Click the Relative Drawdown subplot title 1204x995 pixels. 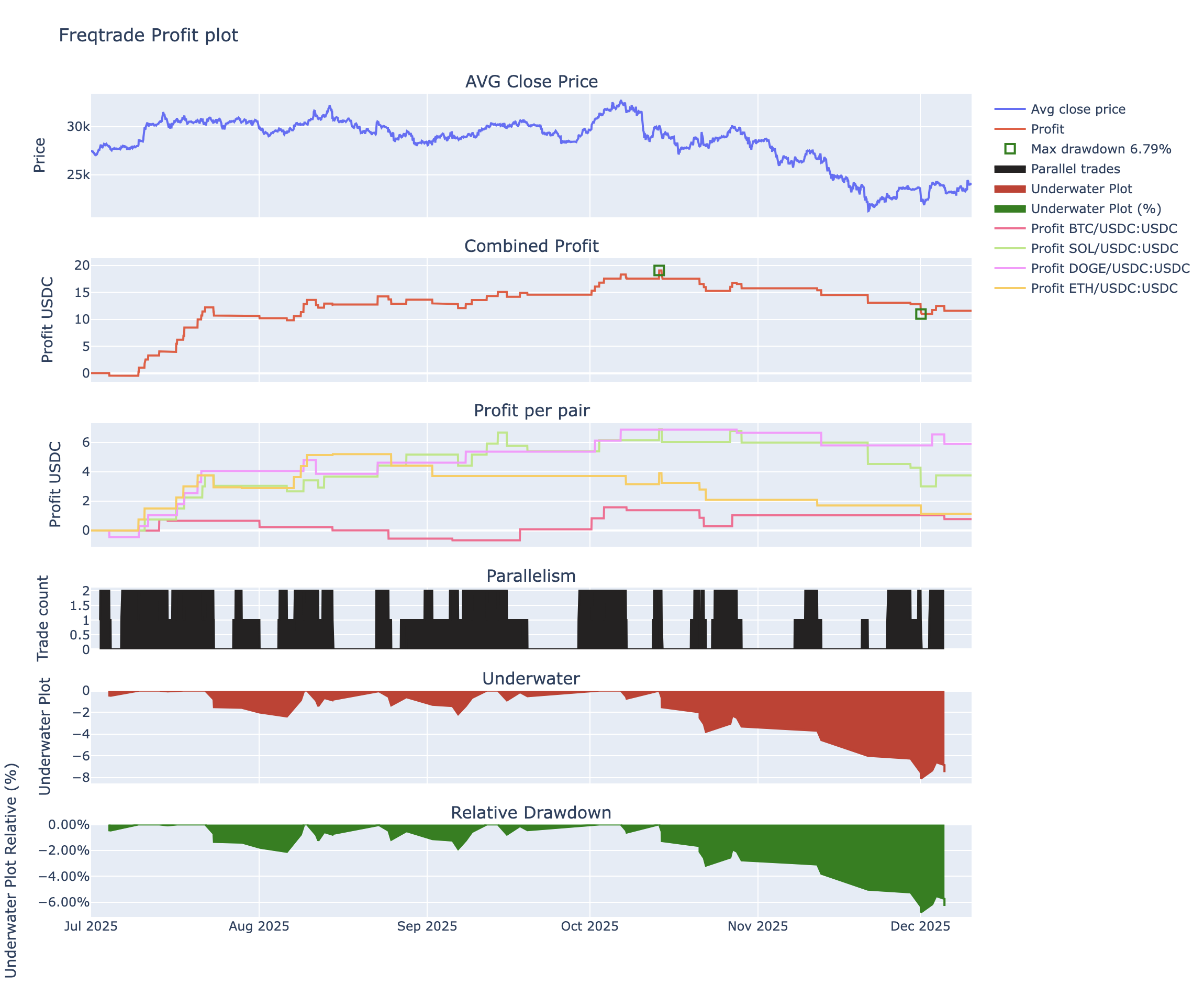point(531,813)
